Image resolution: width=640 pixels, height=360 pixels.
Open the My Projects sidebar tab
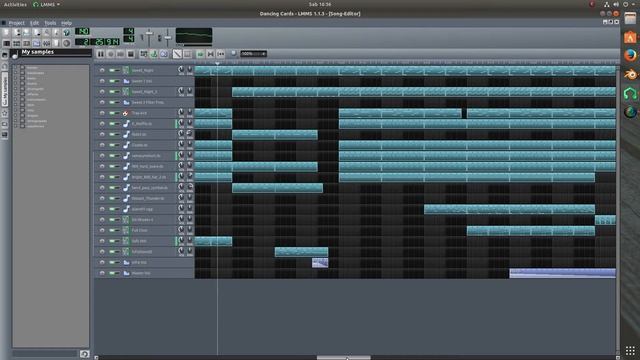click(5, 66)
